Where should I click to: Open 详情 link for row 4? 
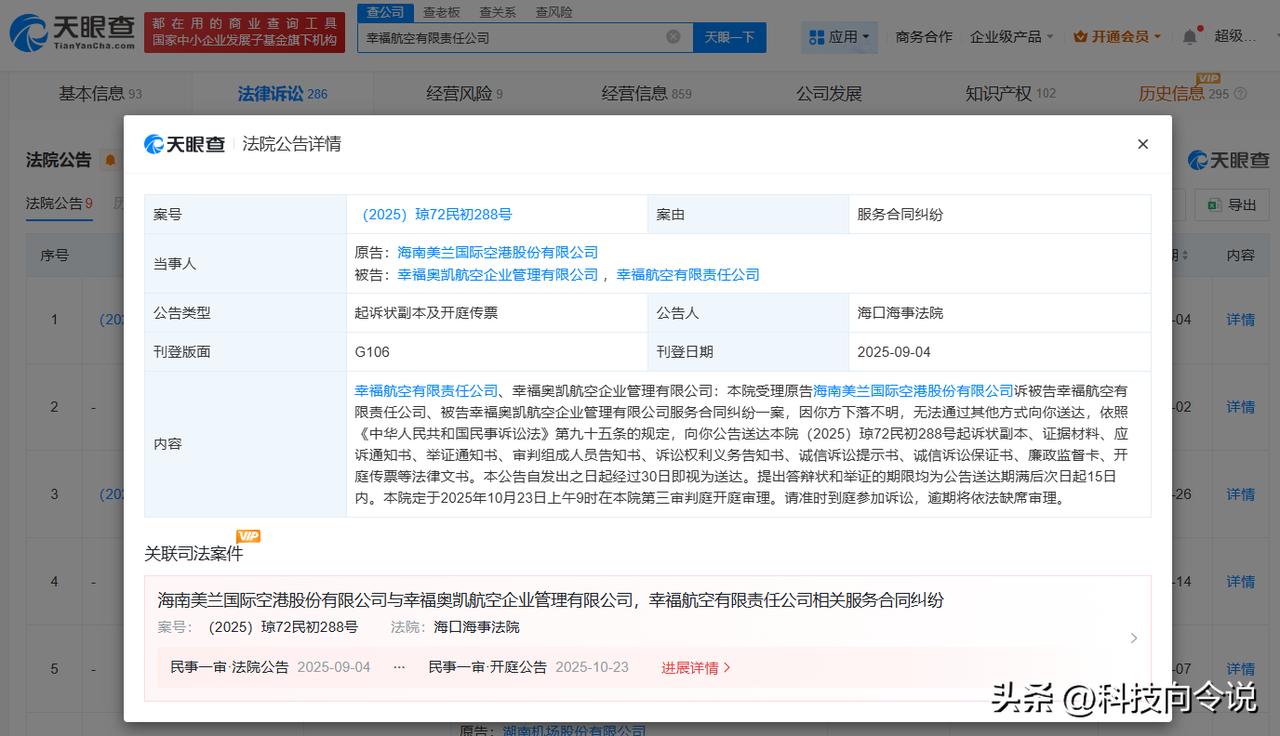coord(1241,581)
